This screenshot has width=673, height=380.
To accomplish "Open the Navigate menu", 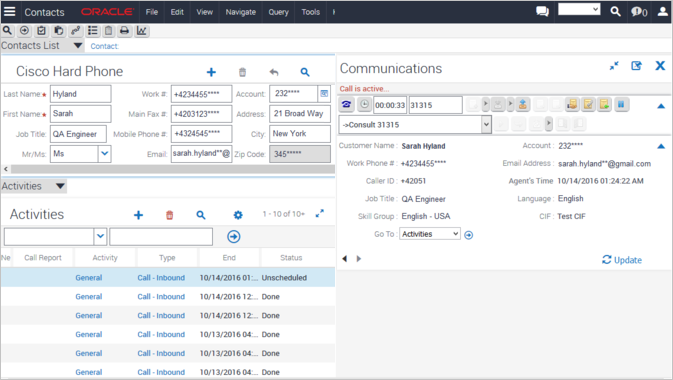I will tap(240, 12).
